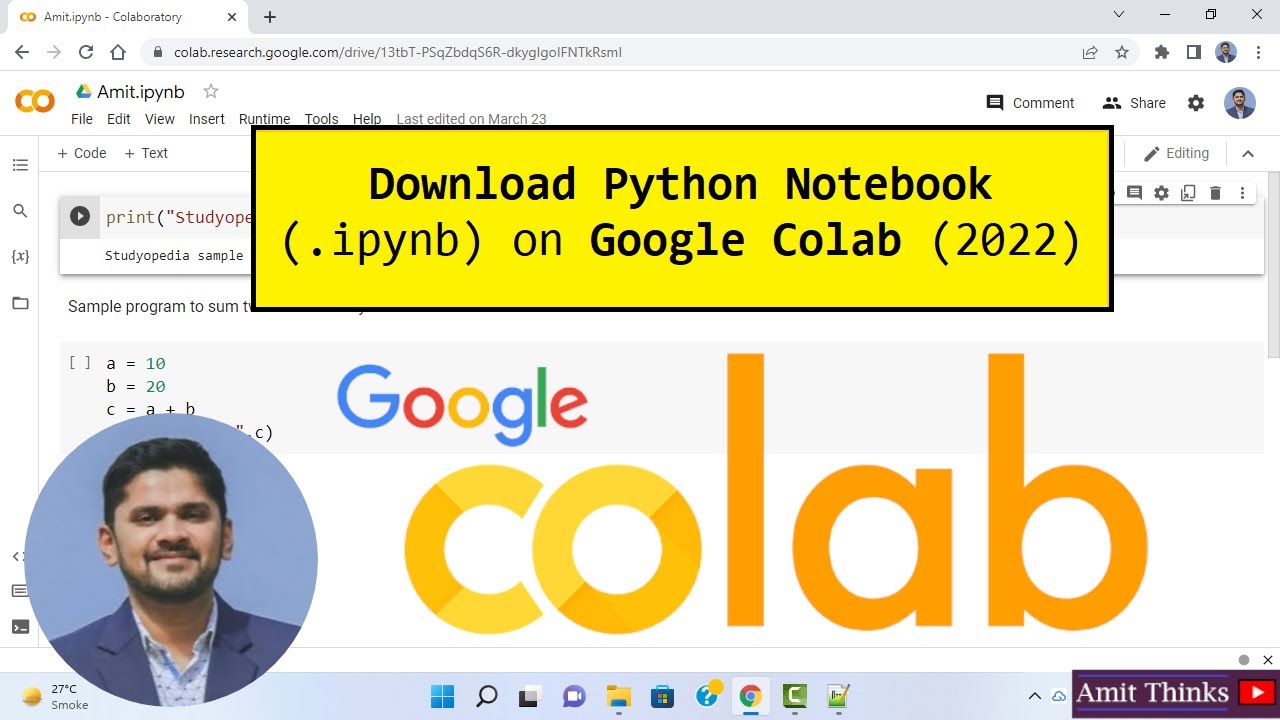Click the Colab logo icon
The height and width of the screenshot is (720, 1280).
click(35, 101)
